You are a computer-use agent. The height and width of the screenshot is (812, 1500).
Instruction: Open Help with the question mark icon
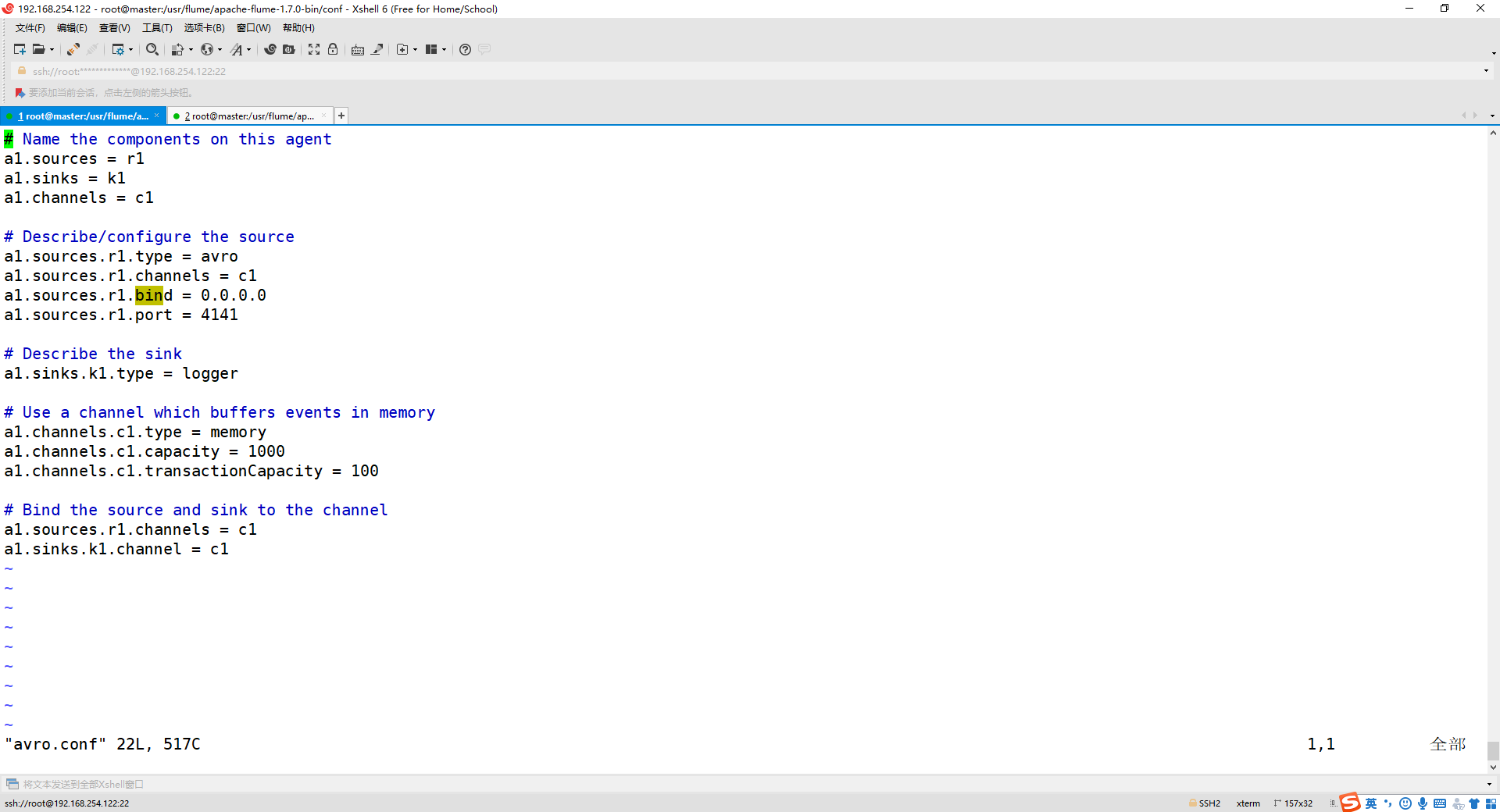pos(465,49)
